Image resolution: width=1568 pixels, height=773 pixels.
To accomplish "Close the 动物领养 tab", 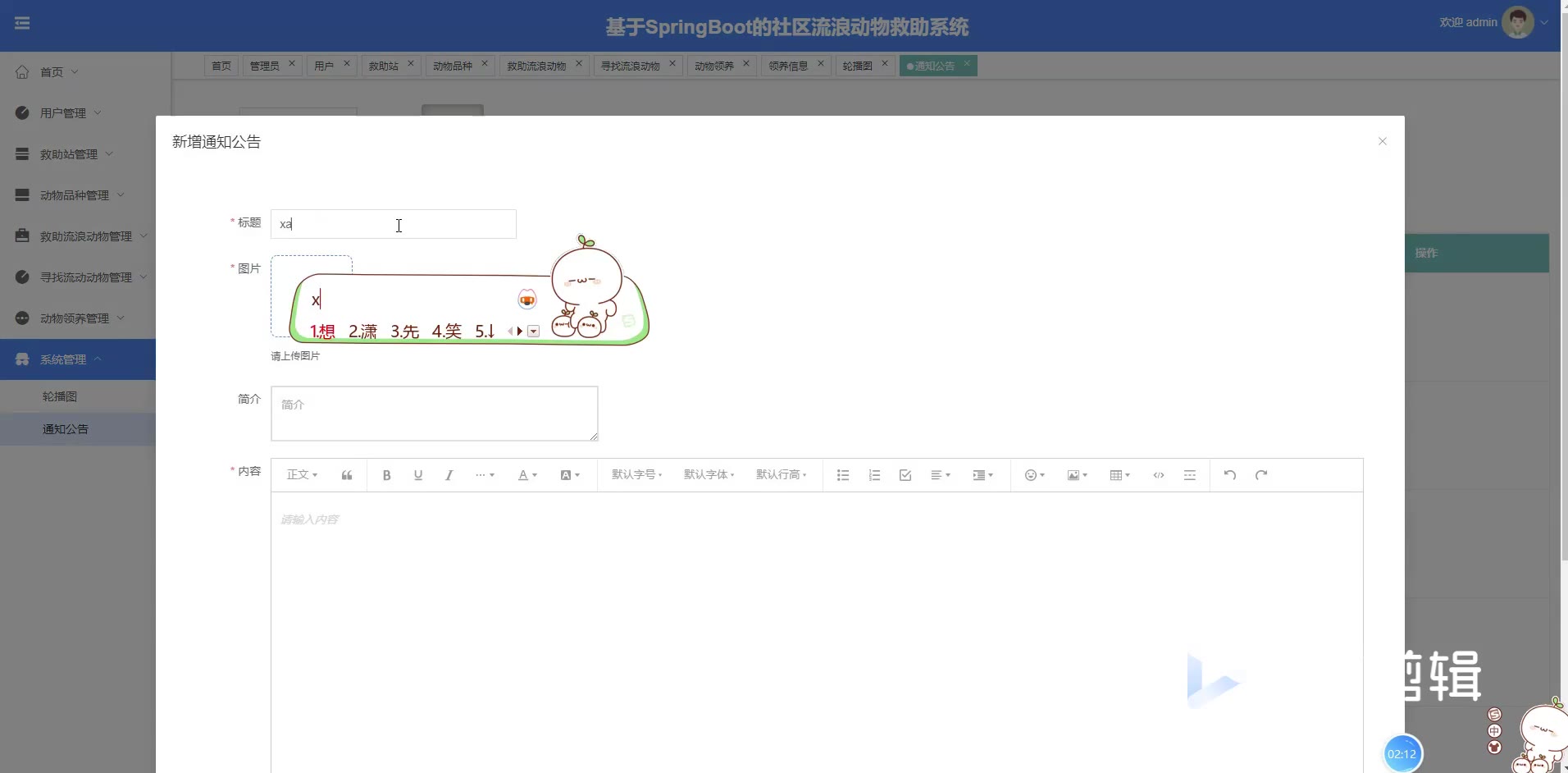I will coord(746,63).
